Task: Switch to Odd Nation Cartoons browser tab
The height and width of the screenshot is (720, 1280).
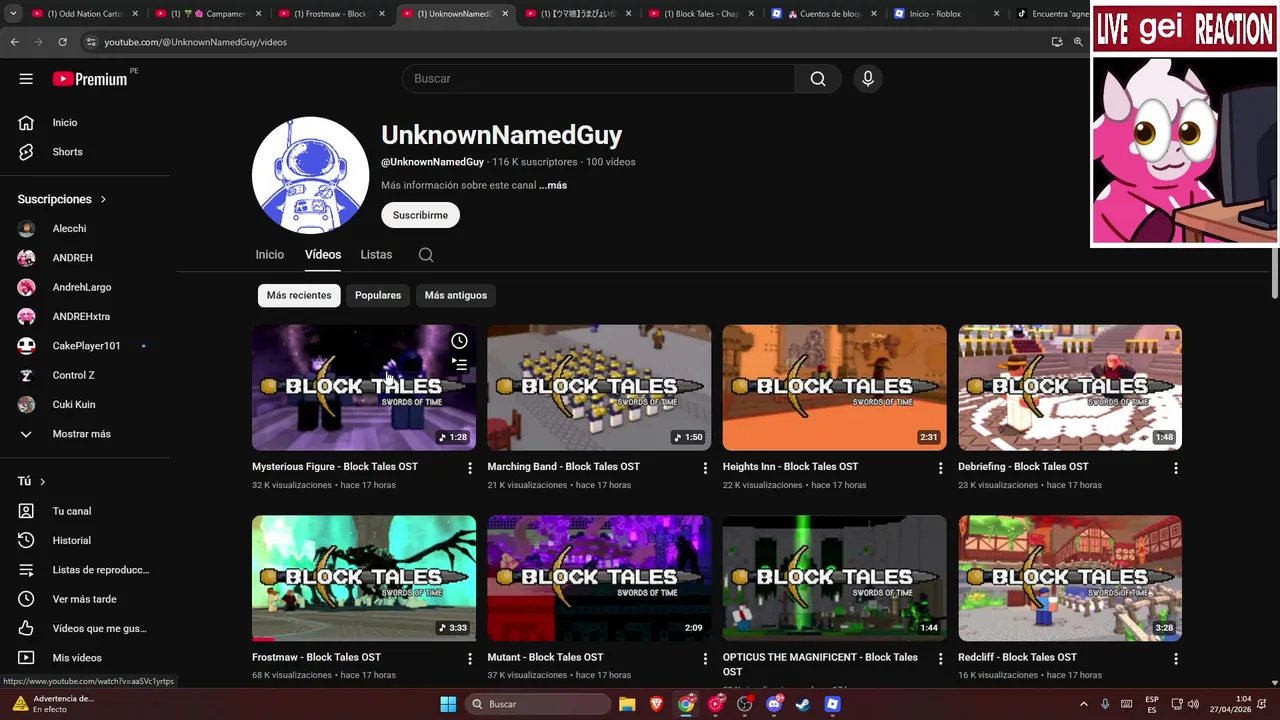Action: 83,14
